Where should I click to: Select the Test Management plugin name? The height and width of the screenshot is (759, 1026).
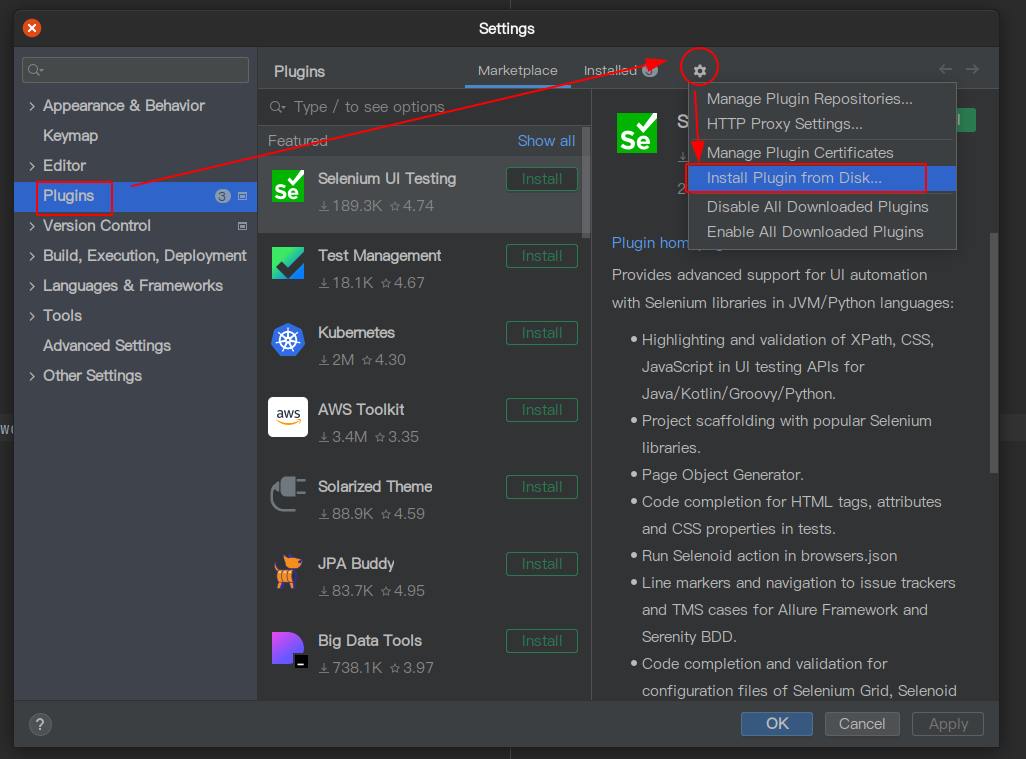click(380, 255)
